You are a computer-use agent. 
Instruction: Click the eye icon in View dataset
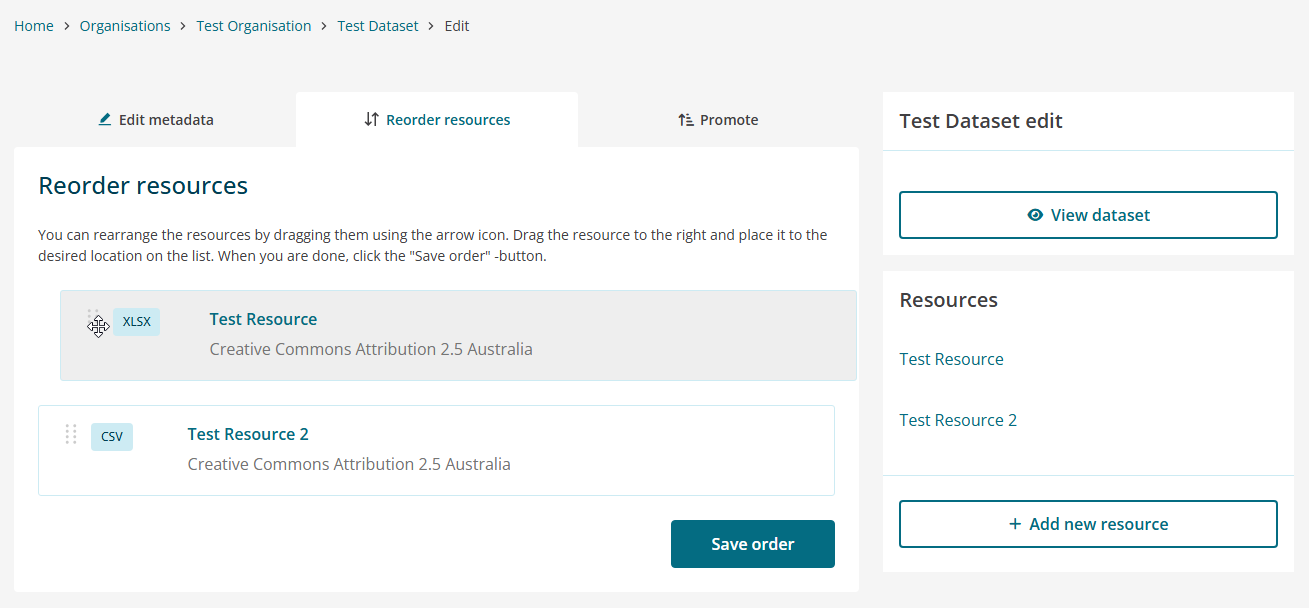pos(1035,215)
